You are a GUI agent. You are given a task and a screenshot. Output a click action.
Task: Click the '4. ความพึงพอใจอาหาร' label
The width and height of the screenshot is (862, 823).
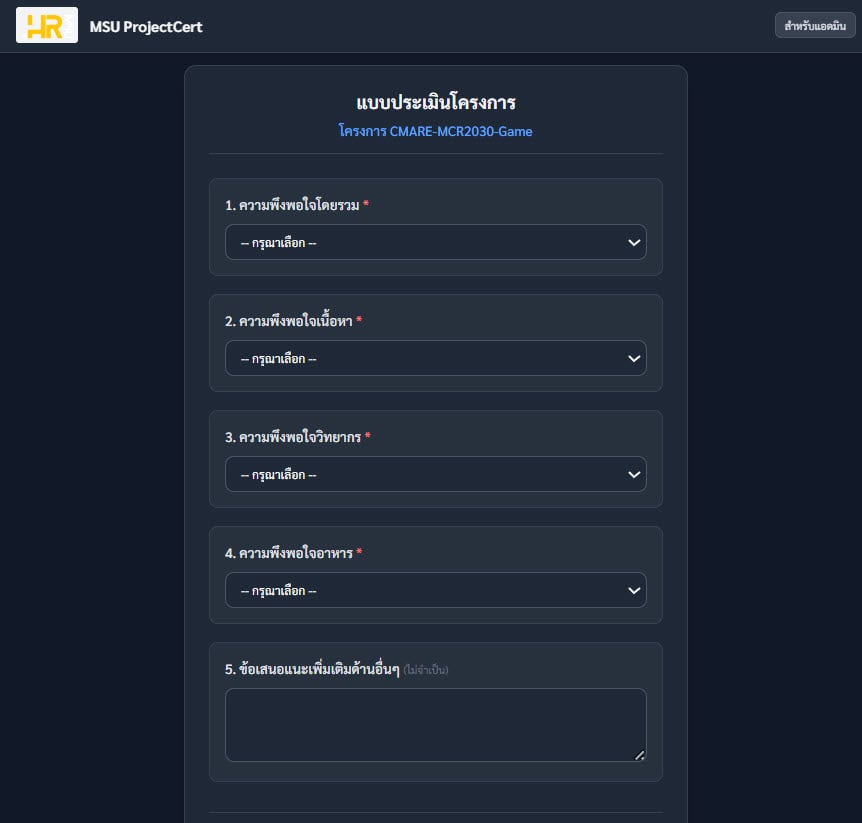point(289,553)
